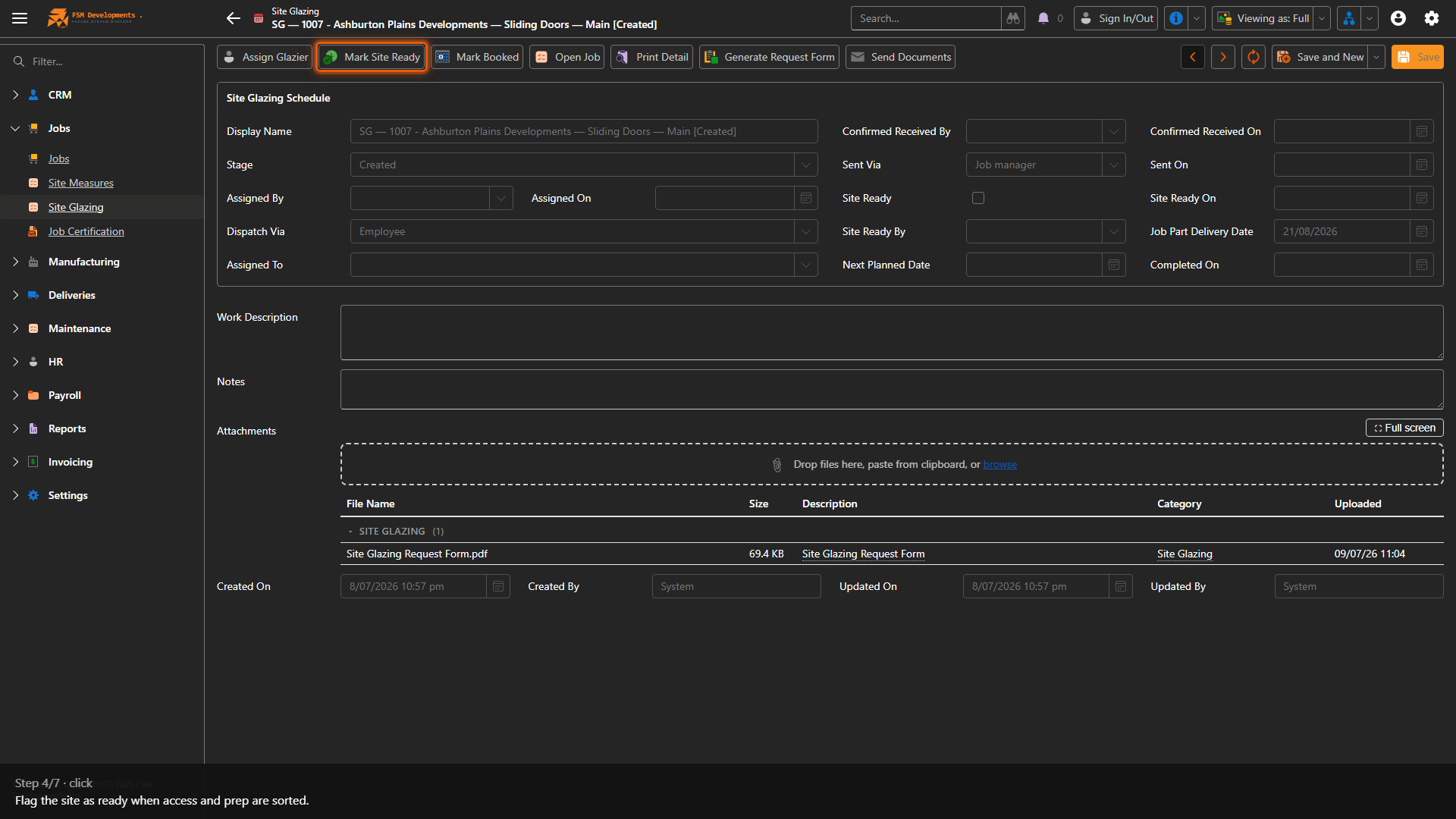
Task: Click in the Notes text area
Action: point(892,389)
